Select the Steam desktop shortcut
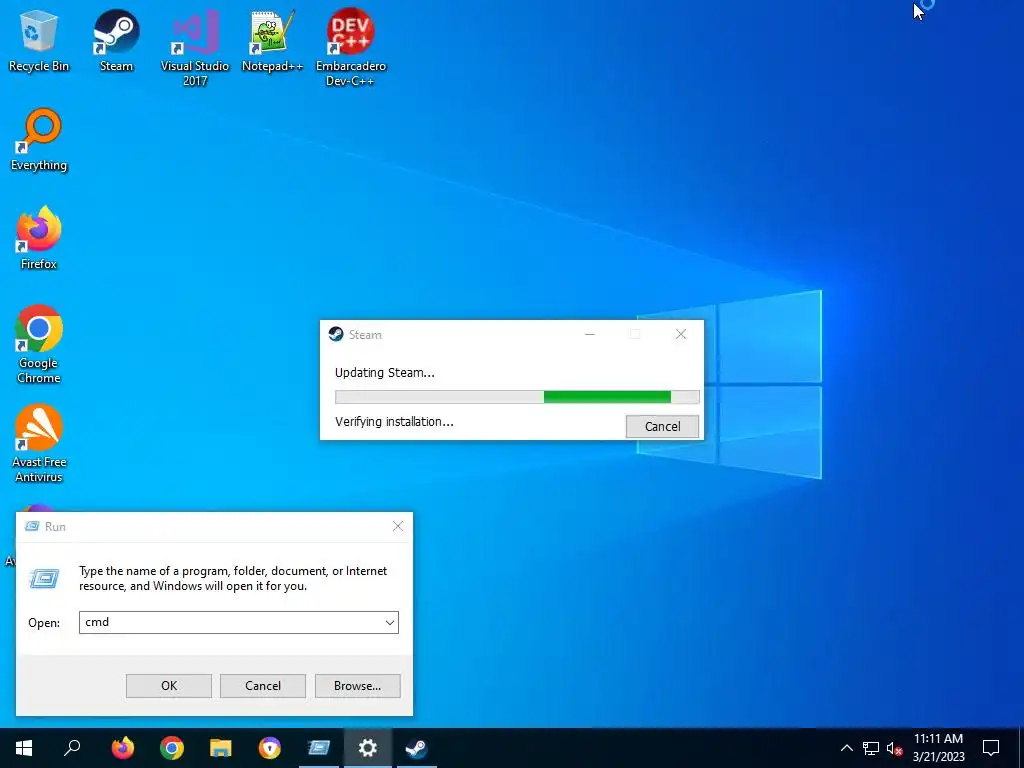This screenshot has height=768, width=1024. [x=116, y=40]
